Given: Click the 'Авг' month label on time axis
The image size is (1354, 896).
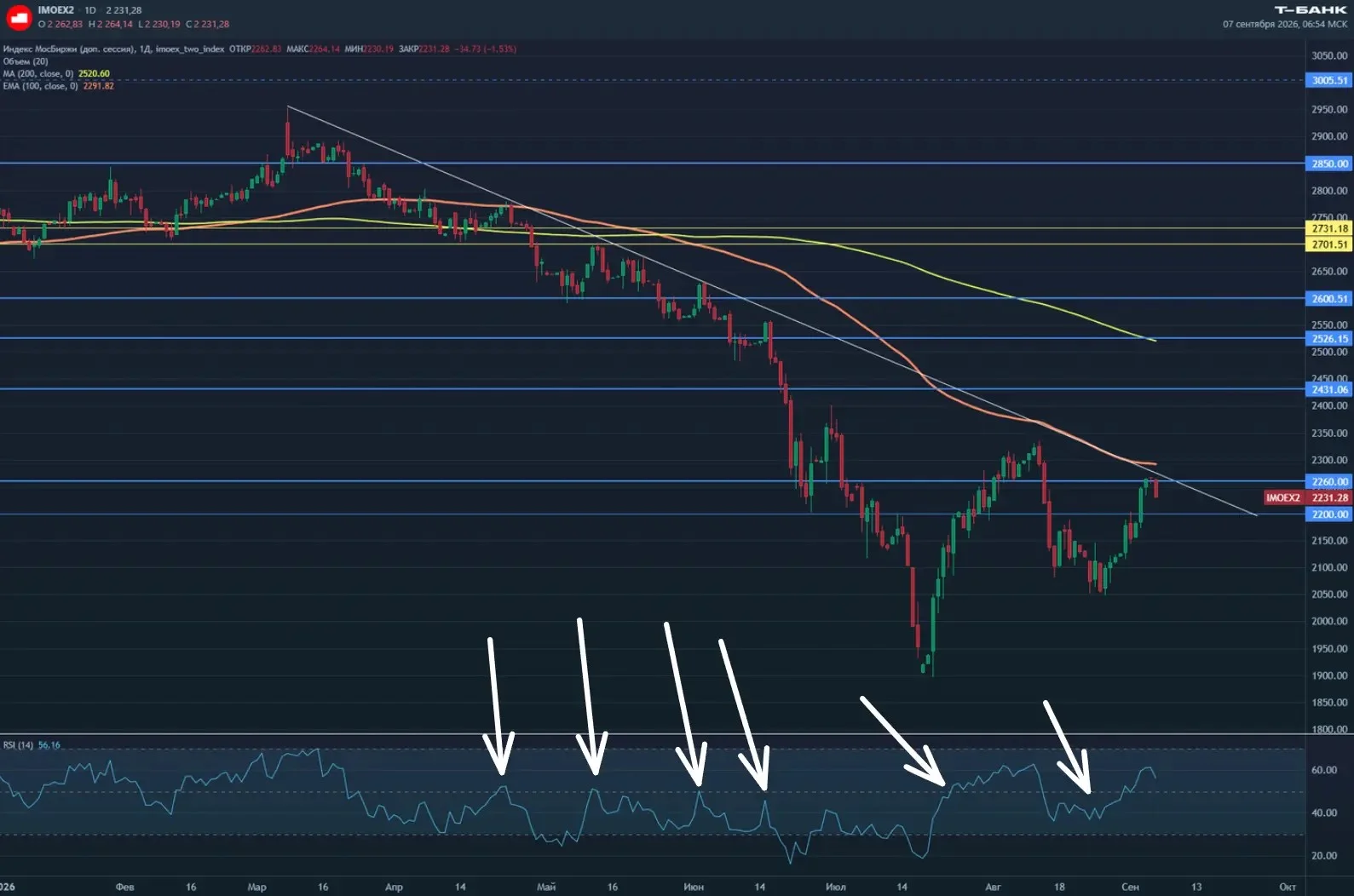Looking at the screenshot, I should click(993, 887).
